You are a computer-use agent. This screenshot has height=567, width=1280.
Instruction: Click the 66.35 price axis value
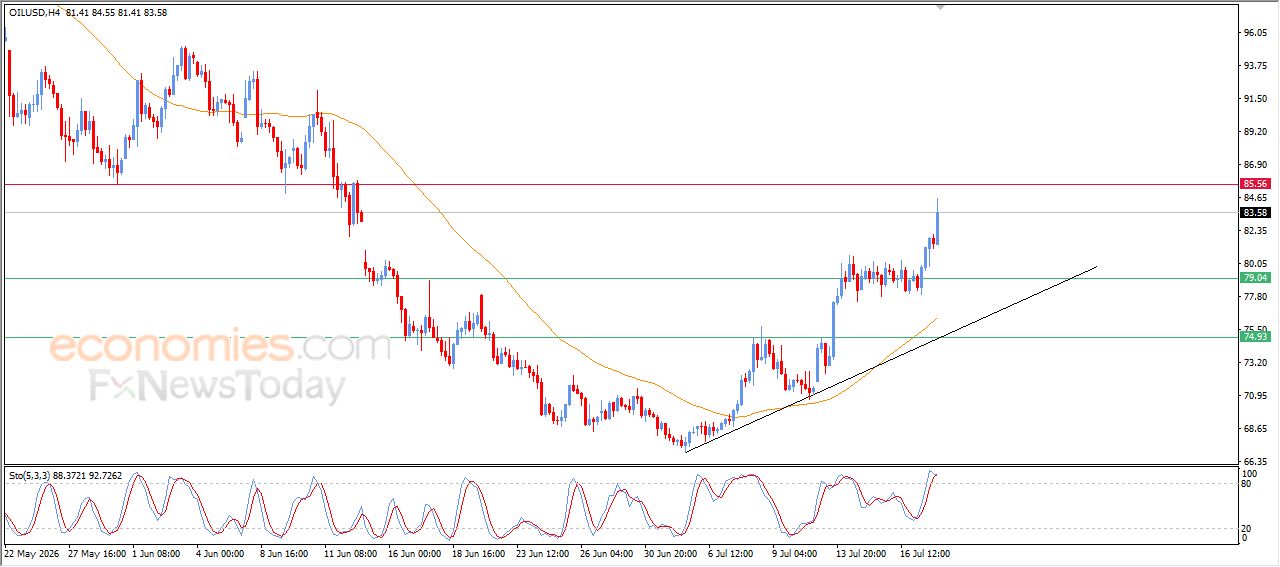coord(1255,461)
